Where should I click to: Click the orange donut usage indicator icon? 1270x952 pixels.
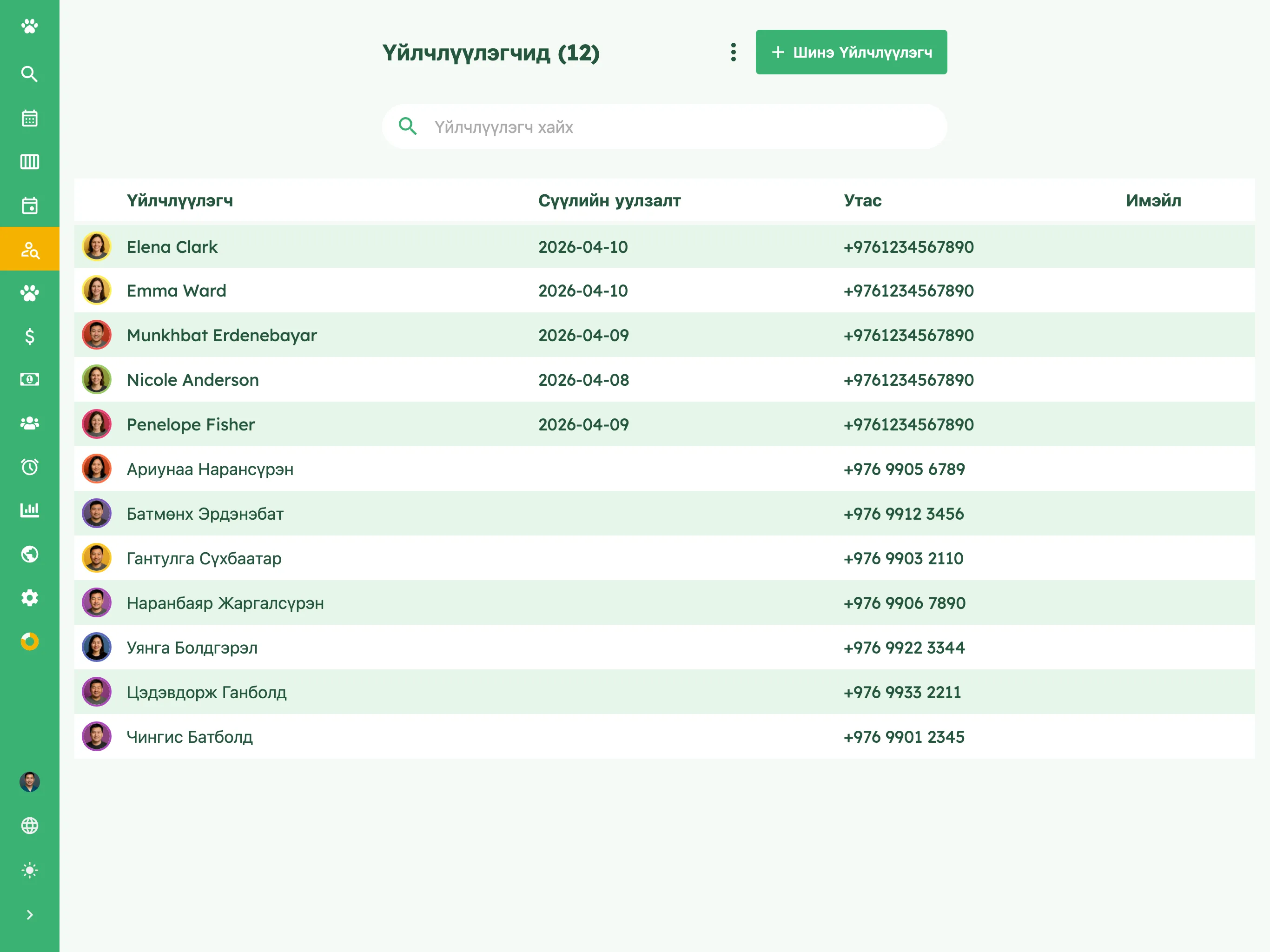point(29,641)
